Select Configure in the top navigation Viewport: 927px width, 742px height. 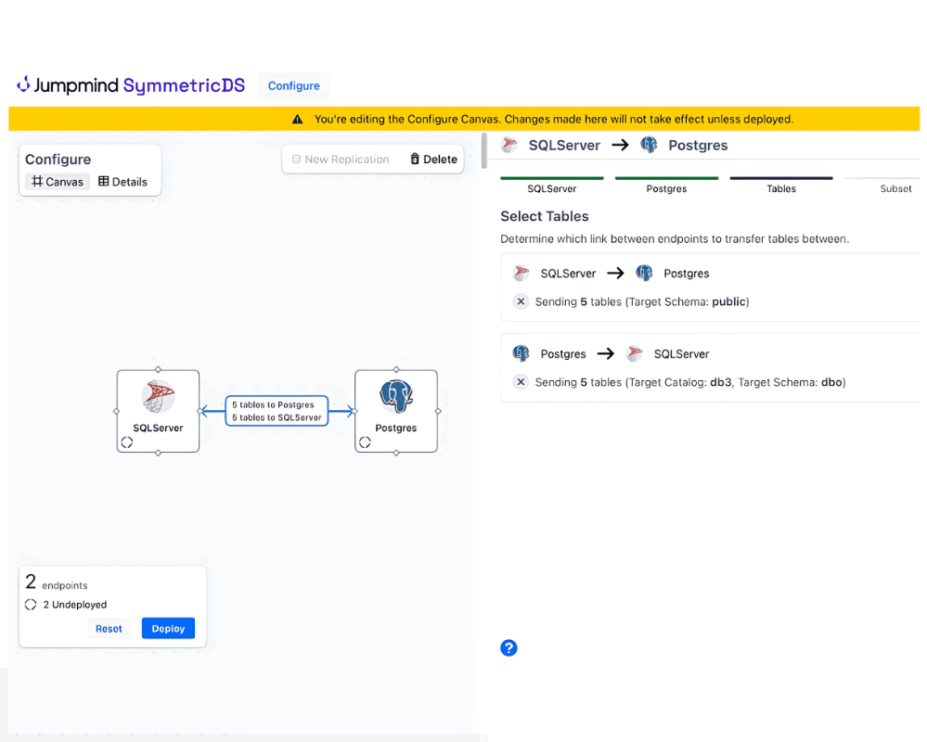pyautogui.click(x=292, y=85)
